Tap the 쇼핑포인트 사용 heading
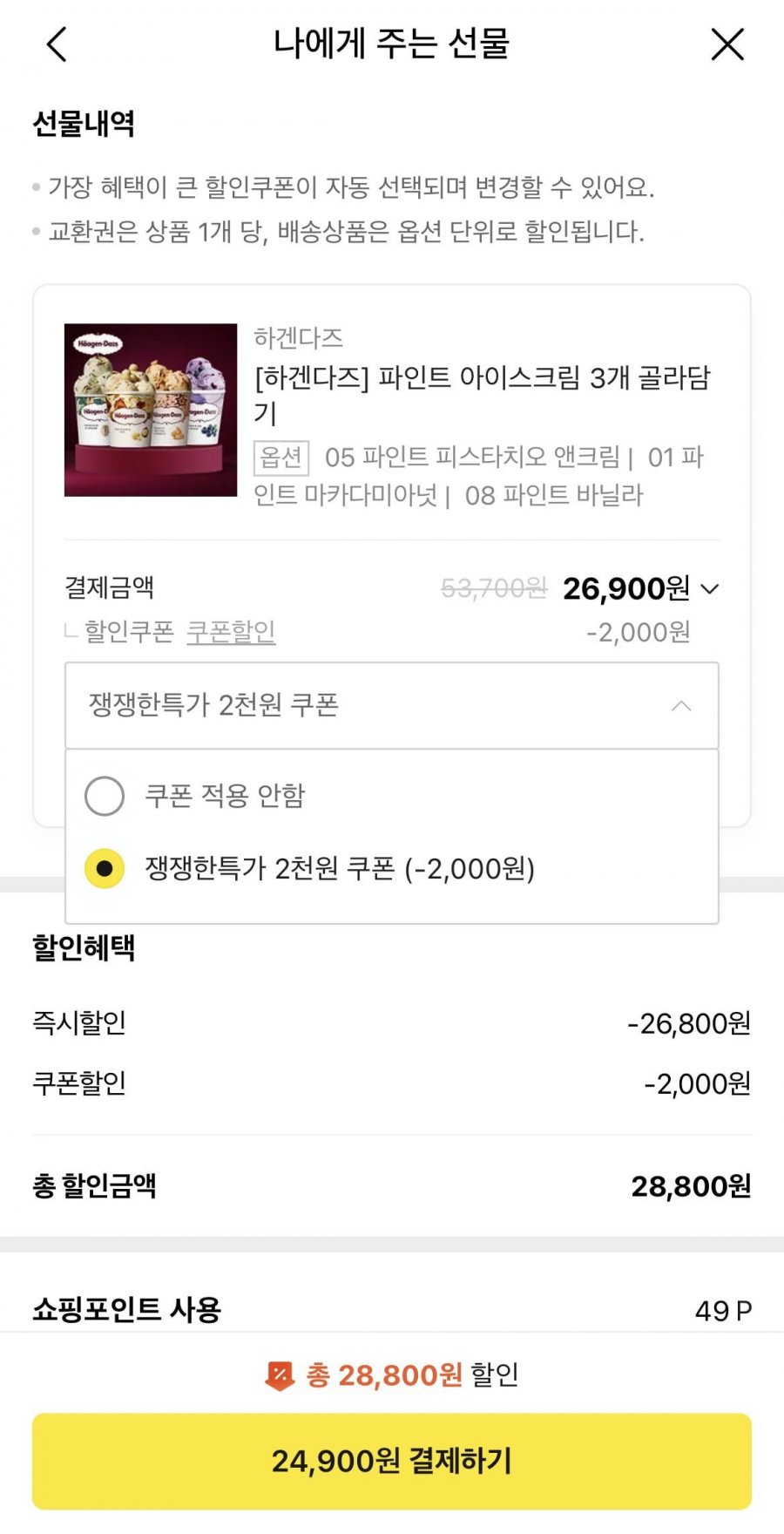 tap(127, 1309)
